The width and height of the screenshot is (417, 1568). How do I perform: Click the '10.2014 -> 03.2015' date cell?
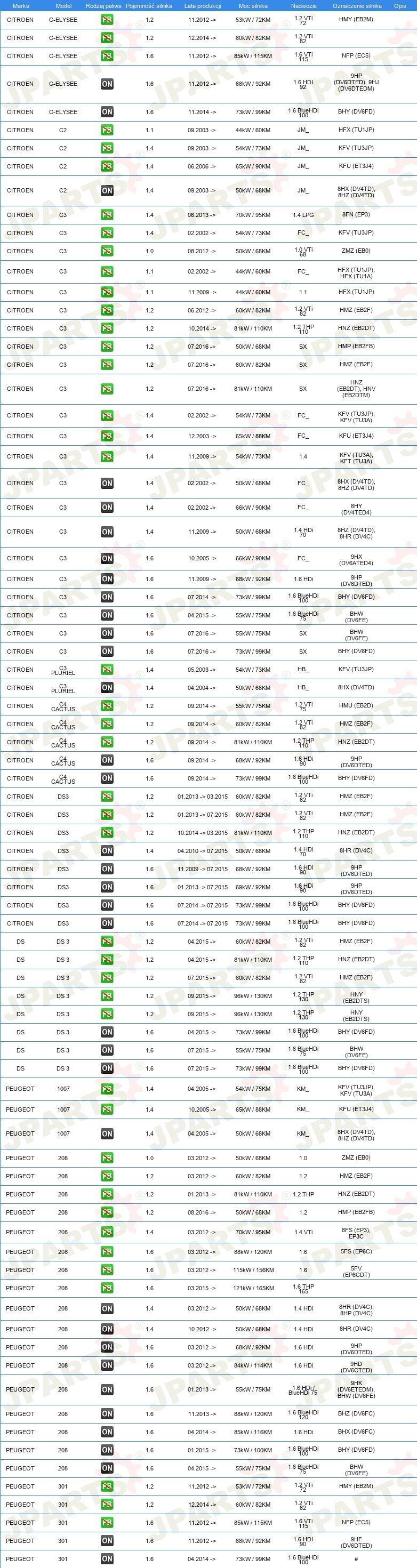pyautogui.click(x=203, y=833)
